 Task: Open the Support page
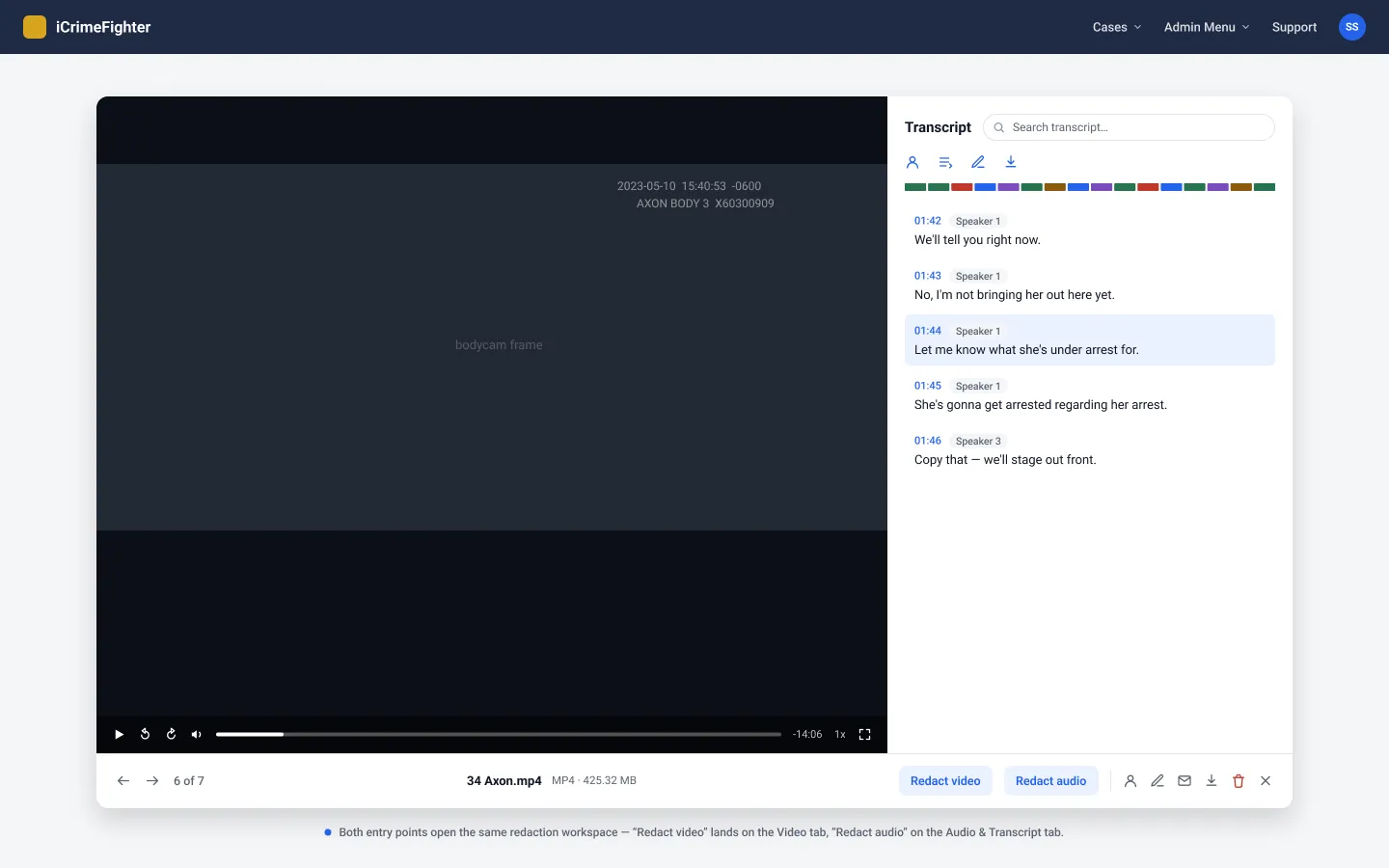(1294, 27)
